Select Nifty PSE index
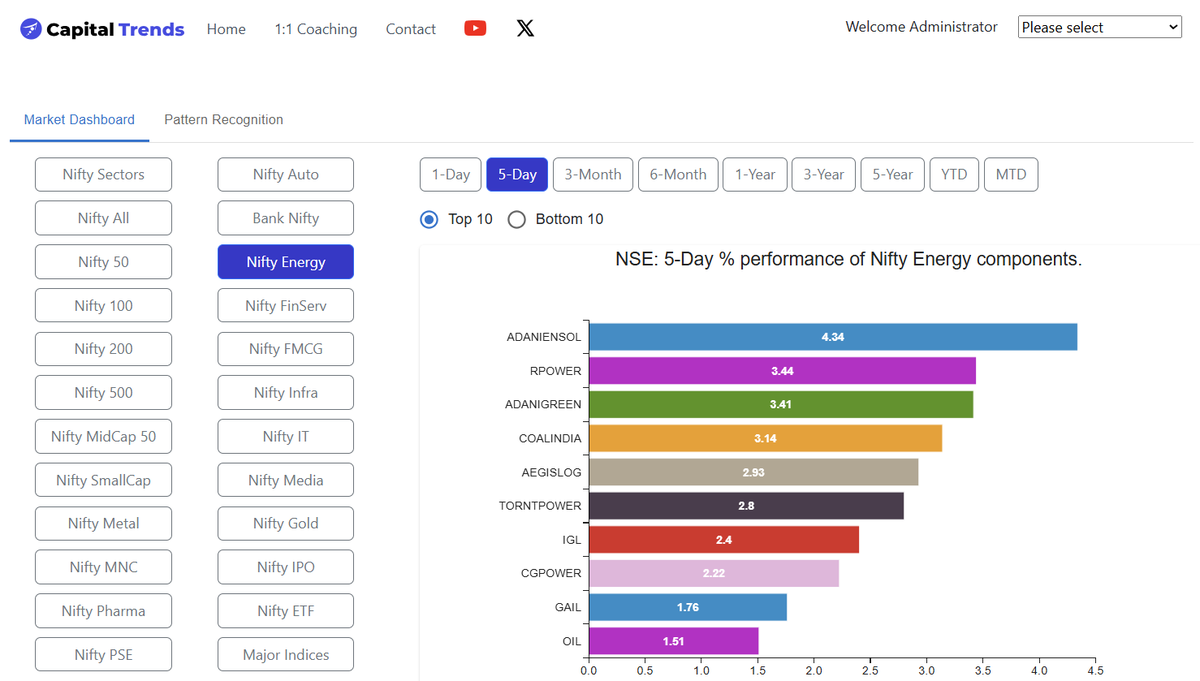This screenshot has height=681, width=1200. pyautogui.click(x=103, y=655)
